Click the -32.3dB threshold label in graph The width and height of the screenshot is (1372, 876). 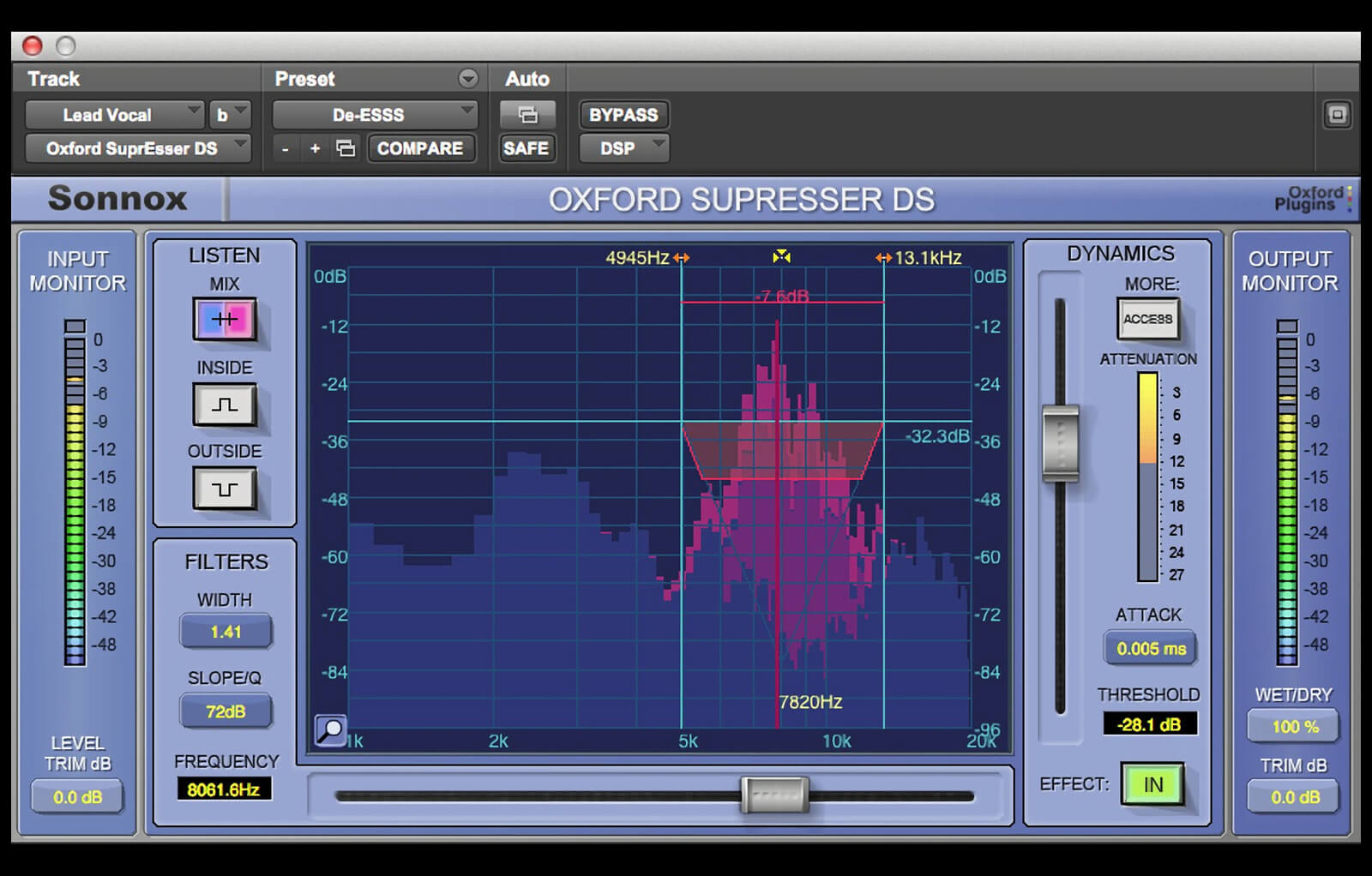pyautogui.click(x=936, y=436)
